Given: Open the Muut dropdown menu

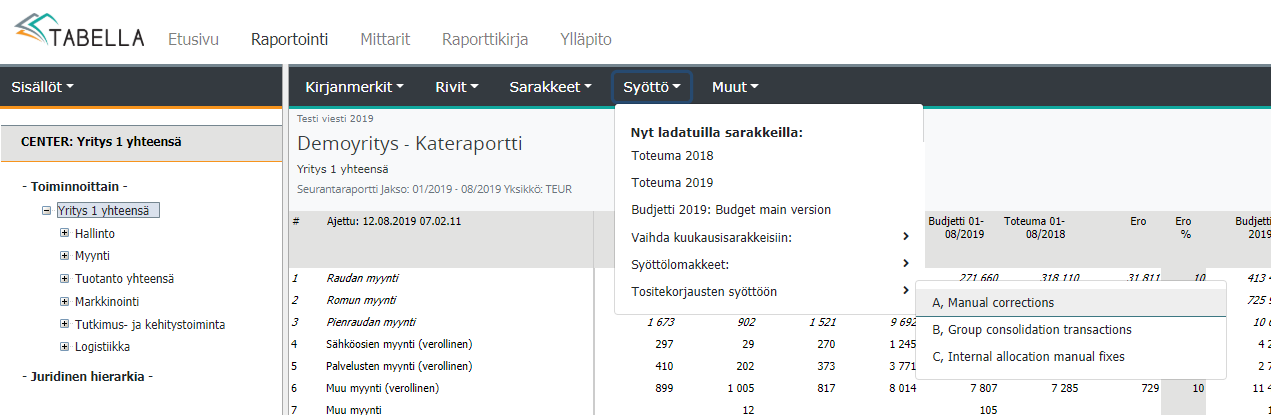Looking at the screenshot, I should pyautogui.click(x=735, y=87).
